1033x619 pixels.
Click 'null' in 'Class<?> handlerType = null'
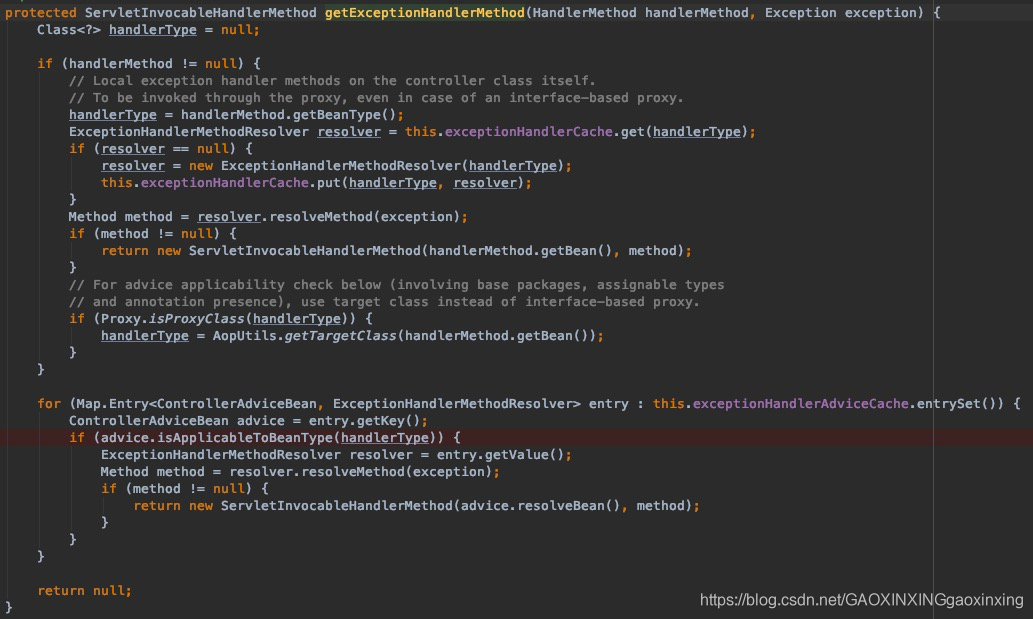point(237,30)
